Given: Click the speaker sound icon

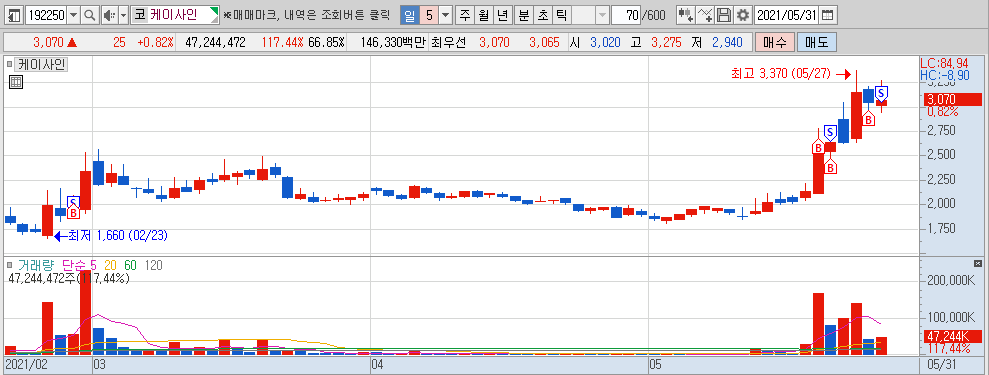Looking at the screenshot, I should (108, 14).
